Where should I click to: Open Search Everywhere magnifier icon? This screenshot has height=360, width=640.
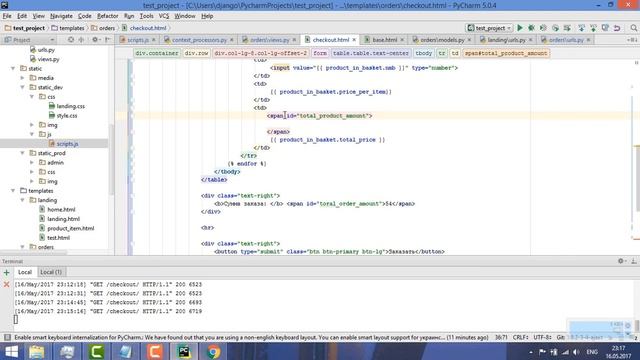(633, 28)
